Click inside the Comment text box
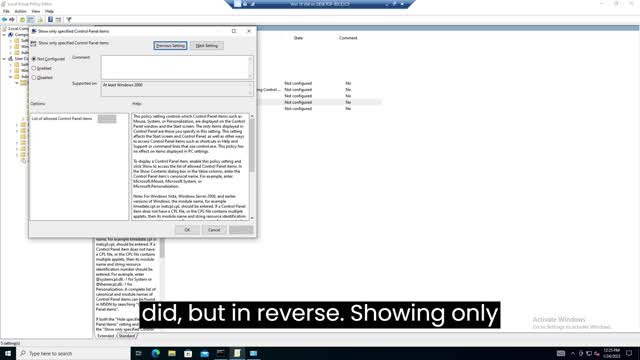This screenshot has width=640, height=360. point(177,67)
